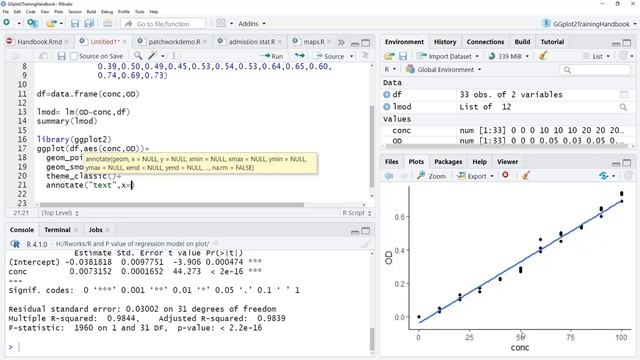The width and height of the screenshot is (640, 360).
Task: Open the Plots menu in menu bar
Action: (x=59, y=12)
